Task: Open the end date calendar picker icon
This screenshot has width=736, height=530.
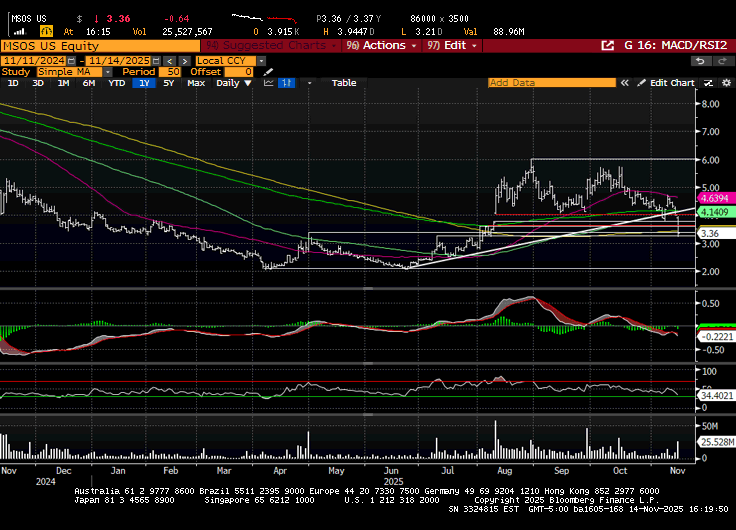Action: click(x=156, y=61)
